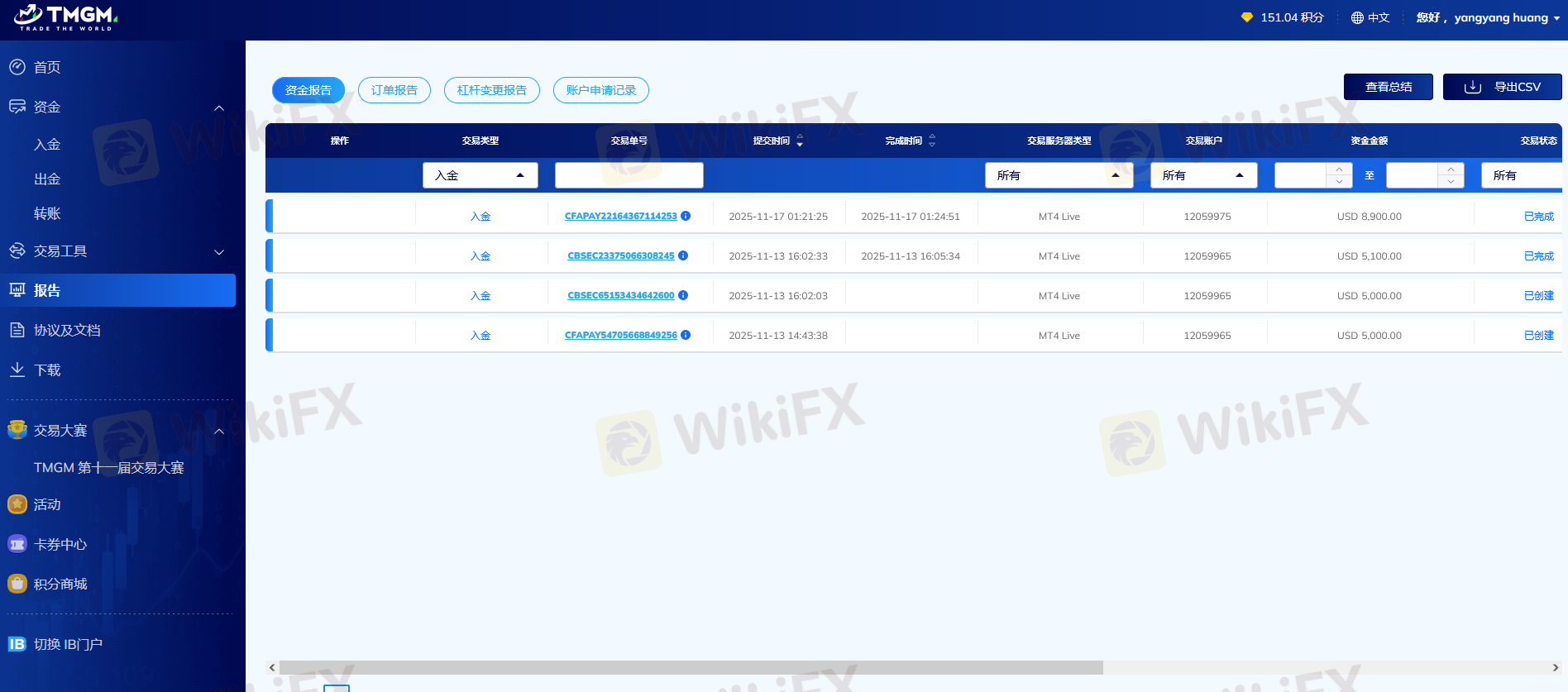Click the 交易大赛 trophy icon
The height and width of the screenshot is (692, 1568).
point(17,430)
